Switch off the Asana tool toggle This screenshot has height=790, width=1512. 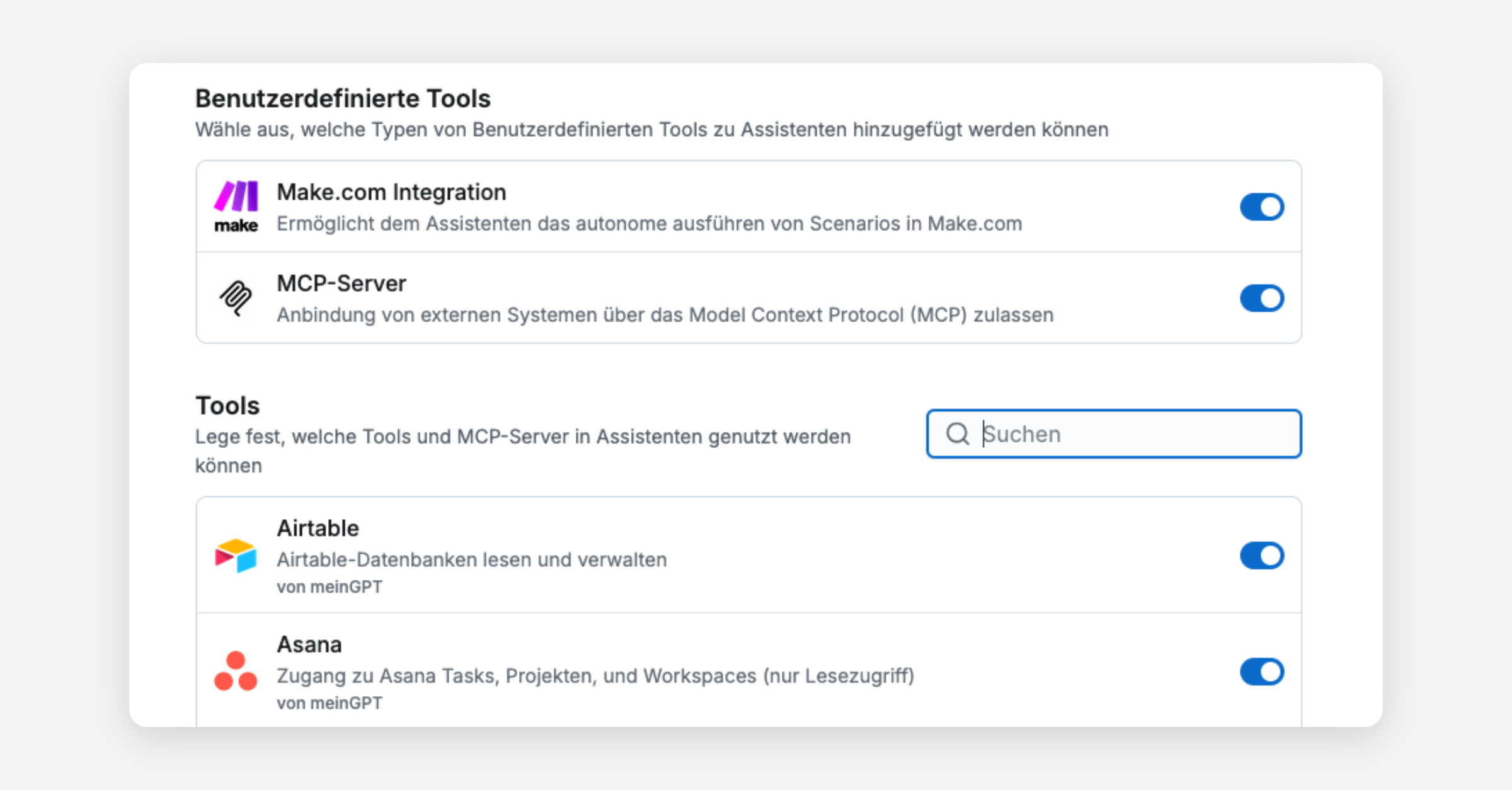click(x=1261, y=672)
